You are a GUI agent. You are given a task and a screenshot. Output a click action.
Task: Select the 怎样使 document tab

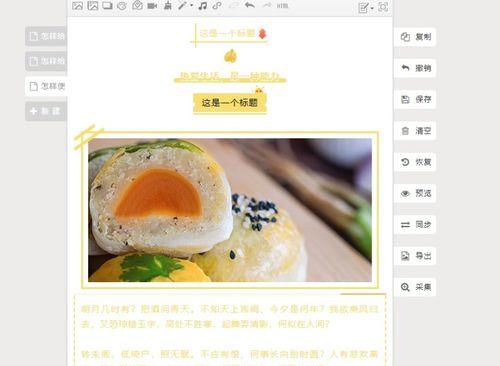point(46,86)
